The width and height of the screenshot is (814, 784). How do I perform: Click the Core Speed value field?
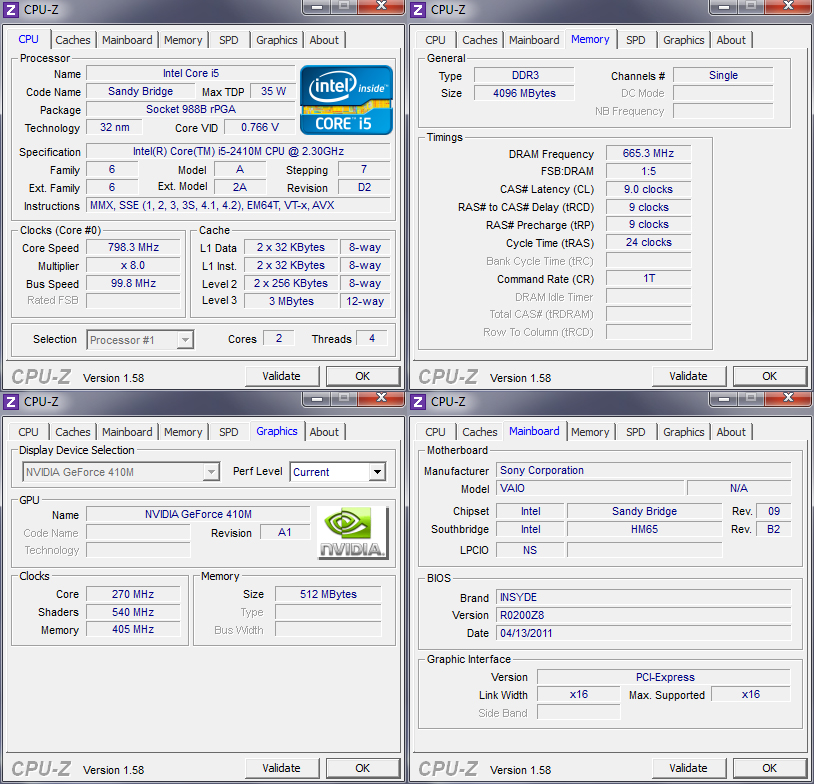coord(132,248)
